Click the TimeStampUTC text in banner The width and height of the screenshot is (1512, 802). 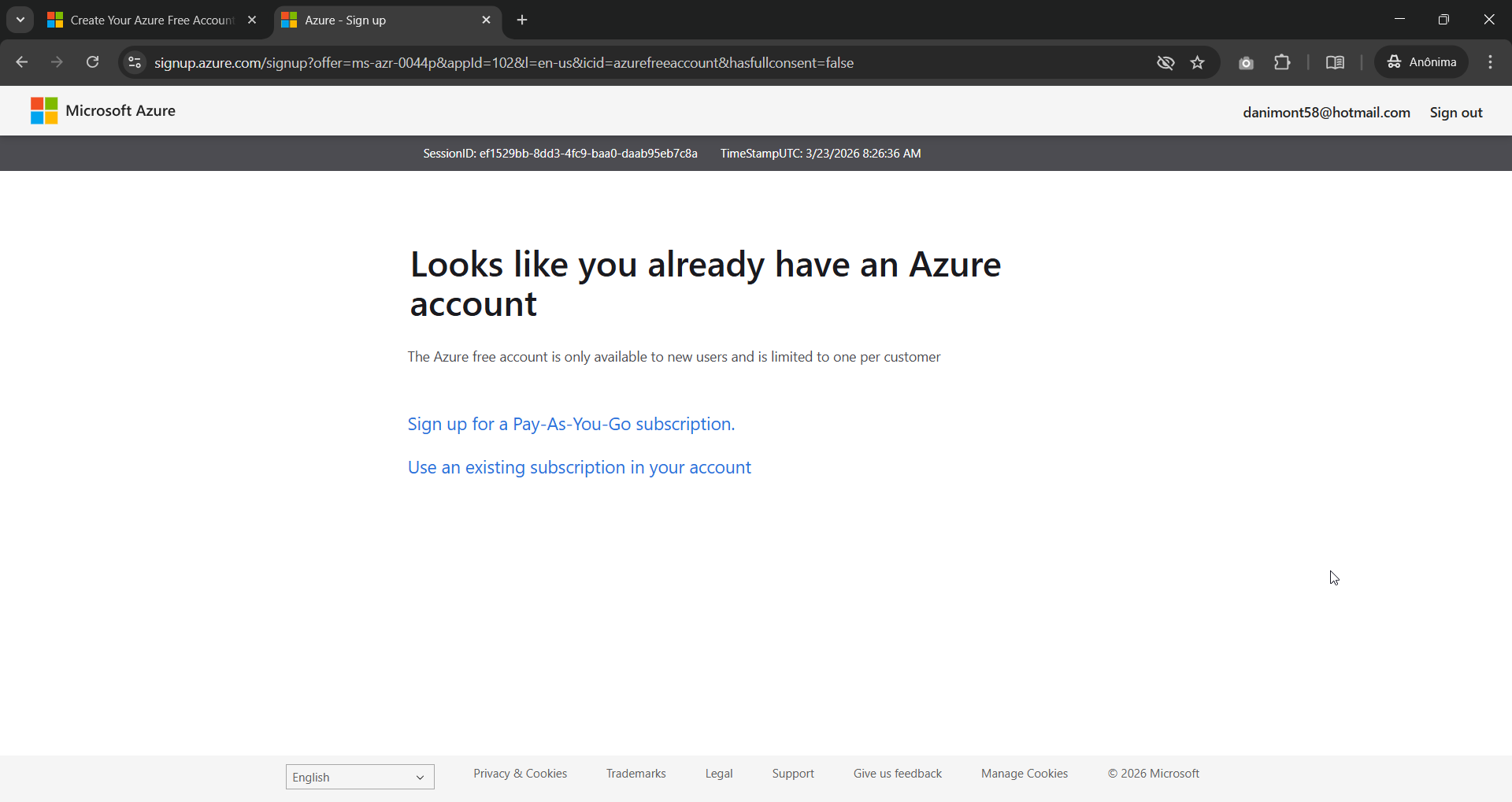[x=821, y=154]
